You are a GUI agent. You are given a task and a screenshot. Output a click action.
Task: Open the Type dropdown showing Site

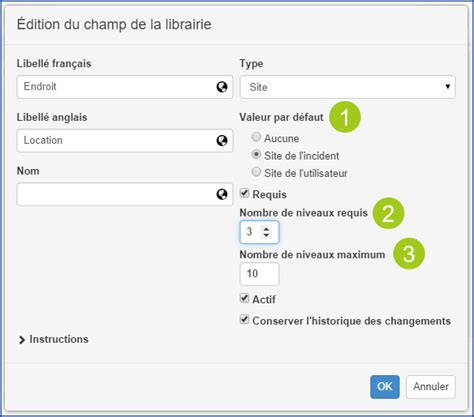(x=348, y=87)
